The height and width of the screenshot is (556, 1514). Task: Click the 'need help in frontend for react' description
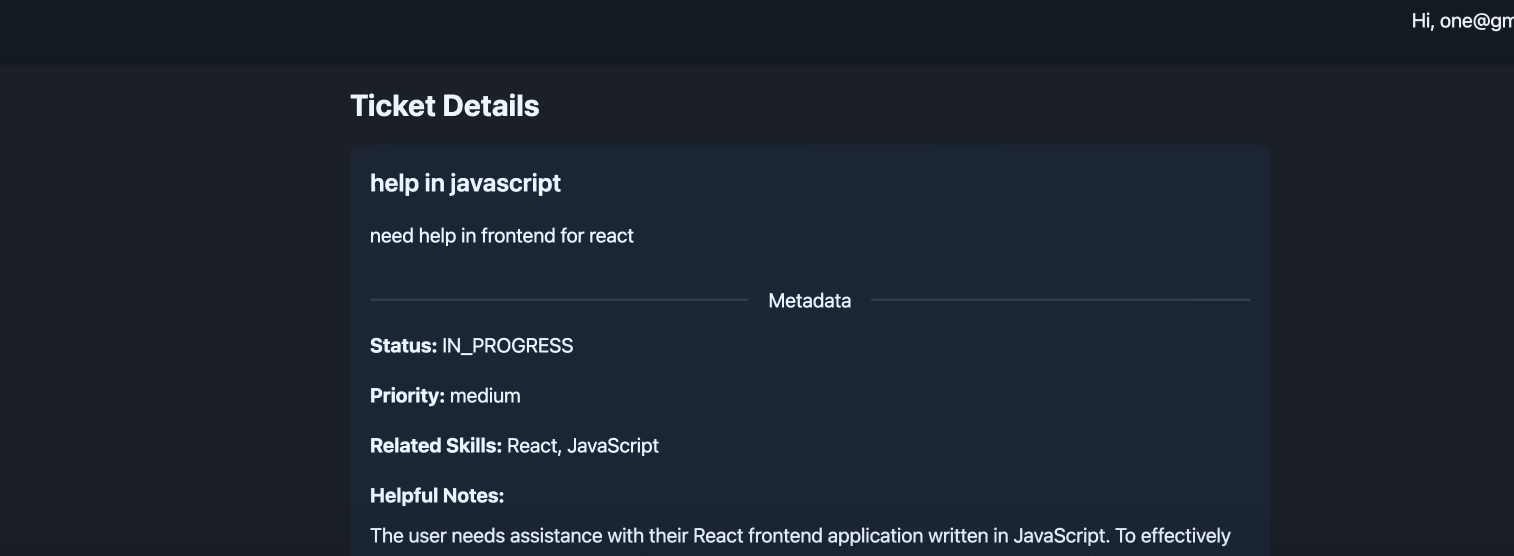click(x=501, y=236)
